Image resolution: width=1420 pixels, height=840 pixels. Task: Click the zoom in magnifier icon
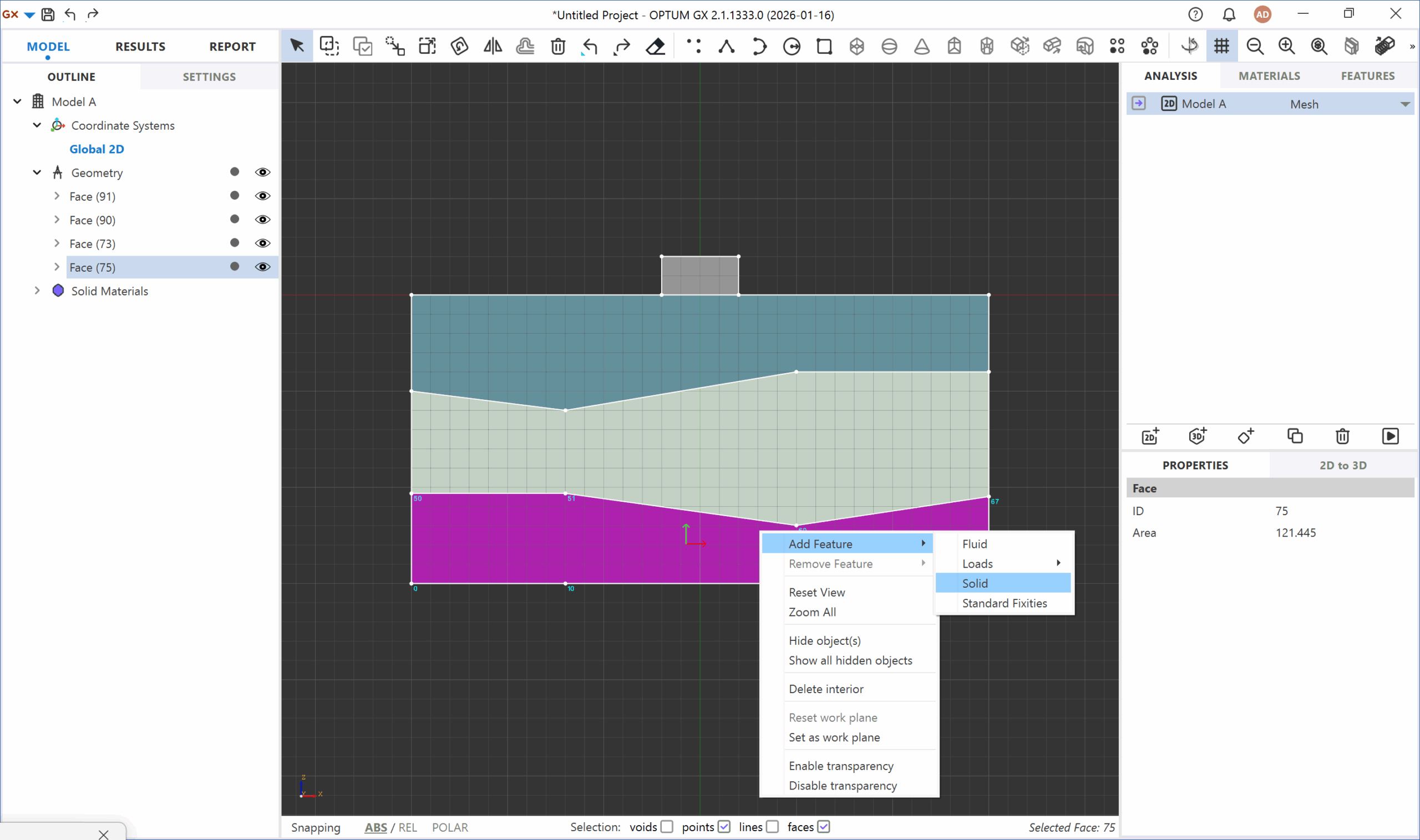coord(1286,46)
